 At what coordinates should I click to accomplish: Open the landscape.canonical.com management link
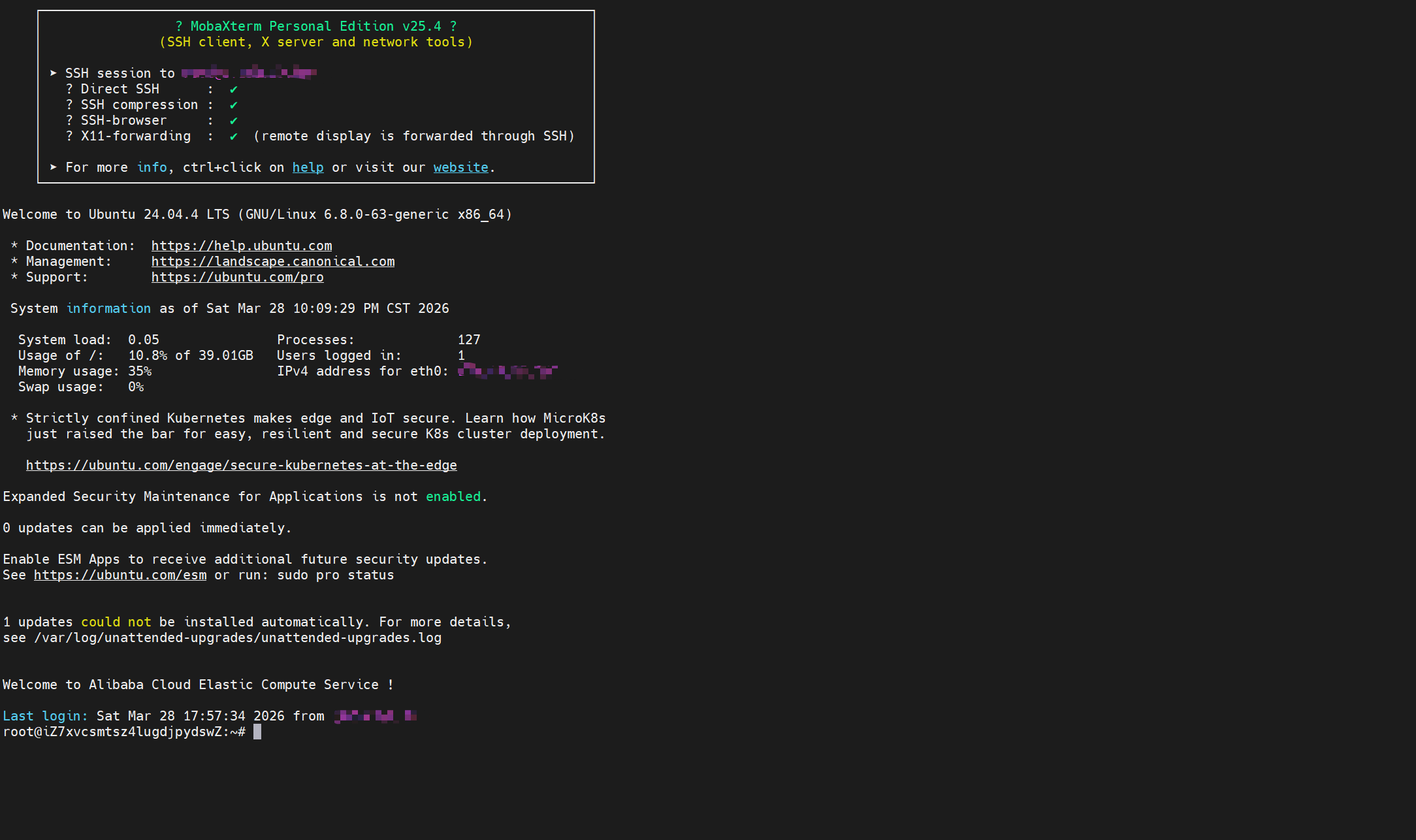tap(272, 261)
